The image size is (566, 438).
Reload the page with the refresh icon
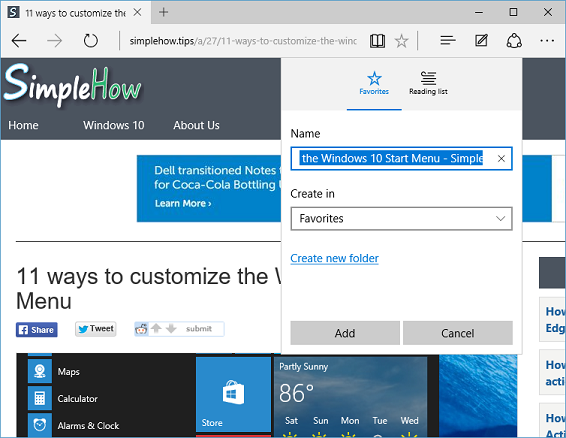pos(91,41)
